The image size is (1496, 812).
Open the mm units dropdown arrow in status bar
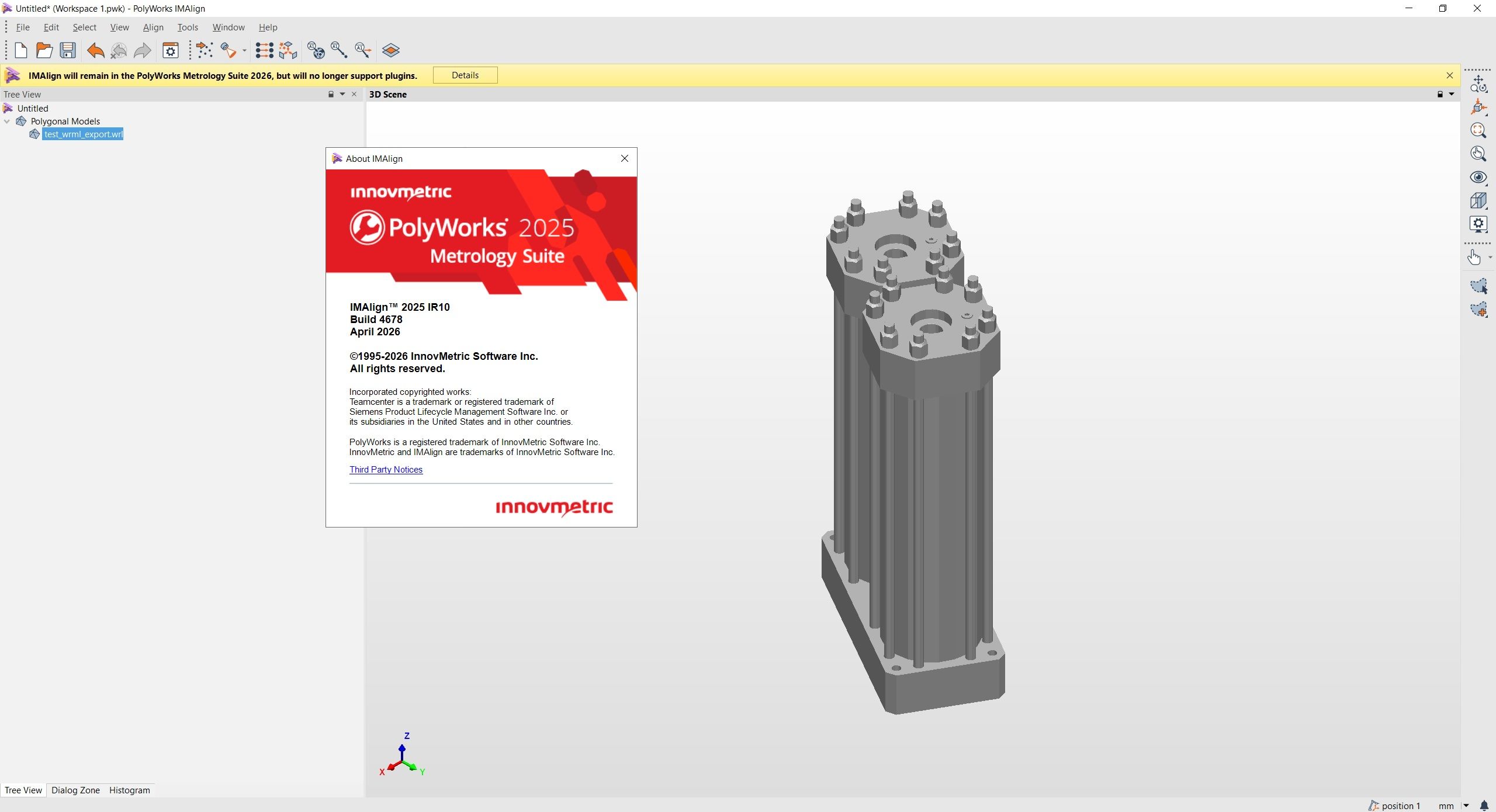click(1466, 806)
